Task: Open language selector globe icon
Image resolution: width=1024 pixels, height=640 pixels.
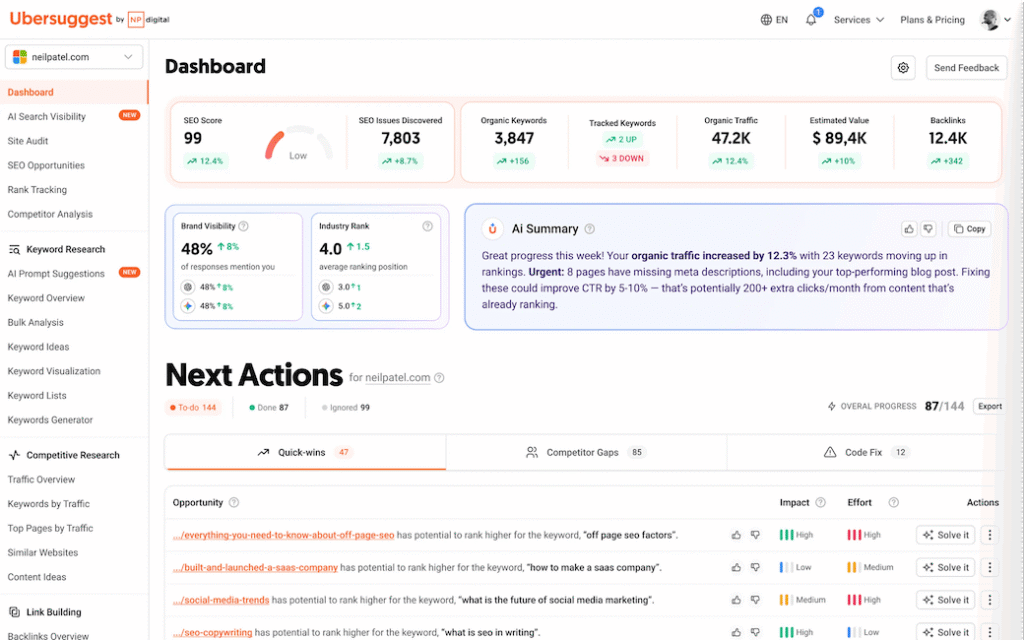Action: point(766,20)
